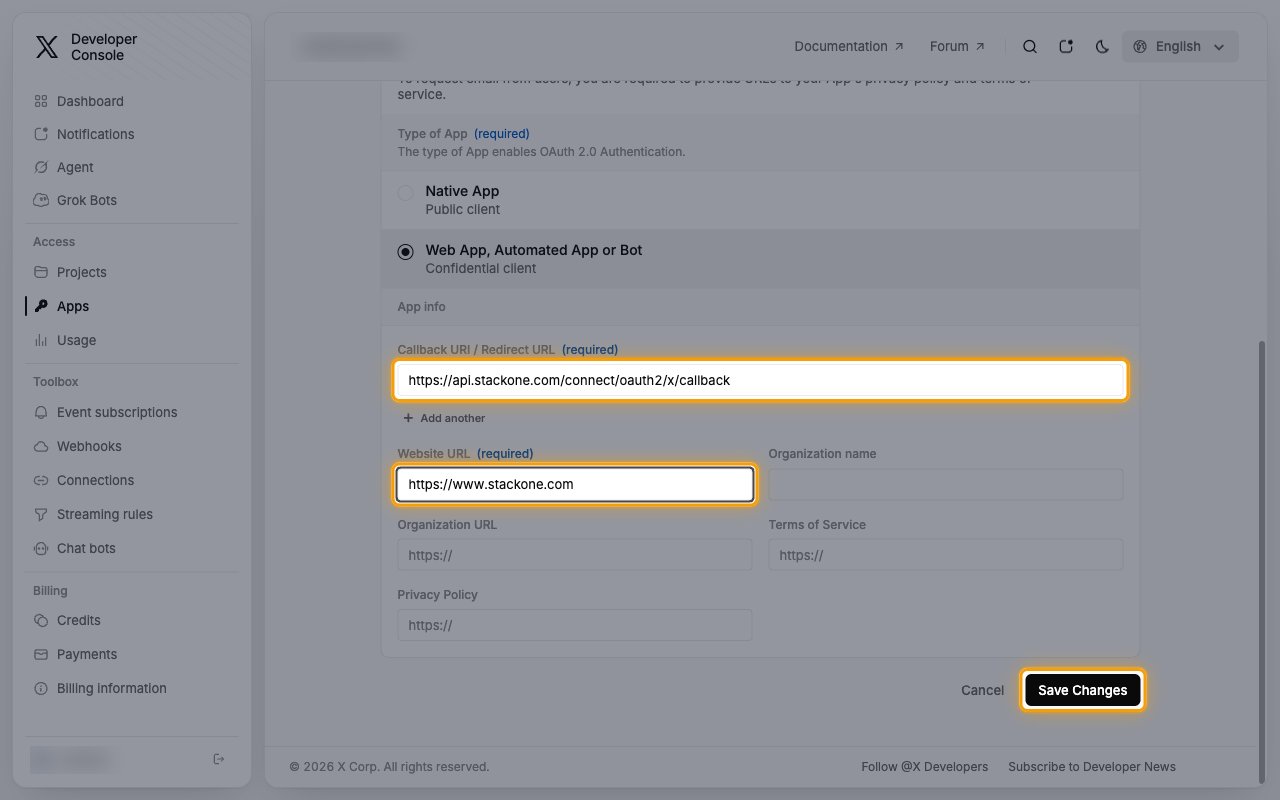
Task: Click the Billing information info icon
Action: 41,688
